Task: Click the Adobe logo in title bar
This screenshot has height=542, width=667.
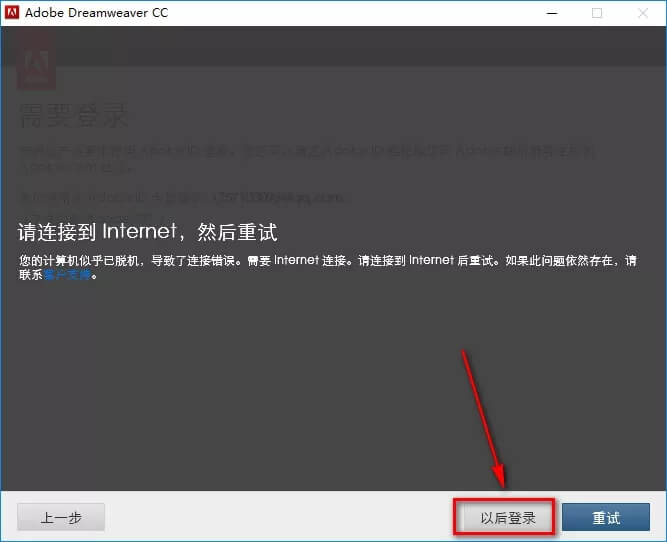Action: [11, 12]
